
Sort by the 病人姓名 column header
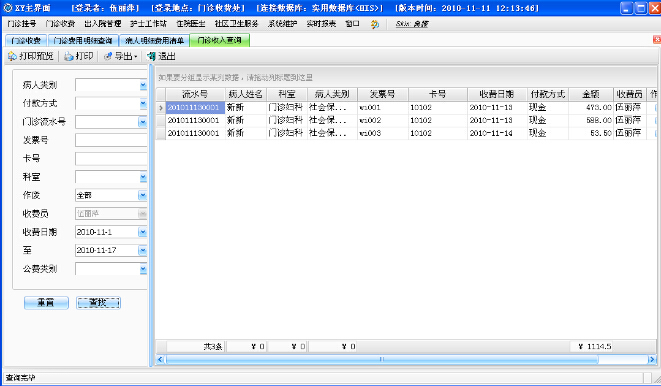coord(246,94)
